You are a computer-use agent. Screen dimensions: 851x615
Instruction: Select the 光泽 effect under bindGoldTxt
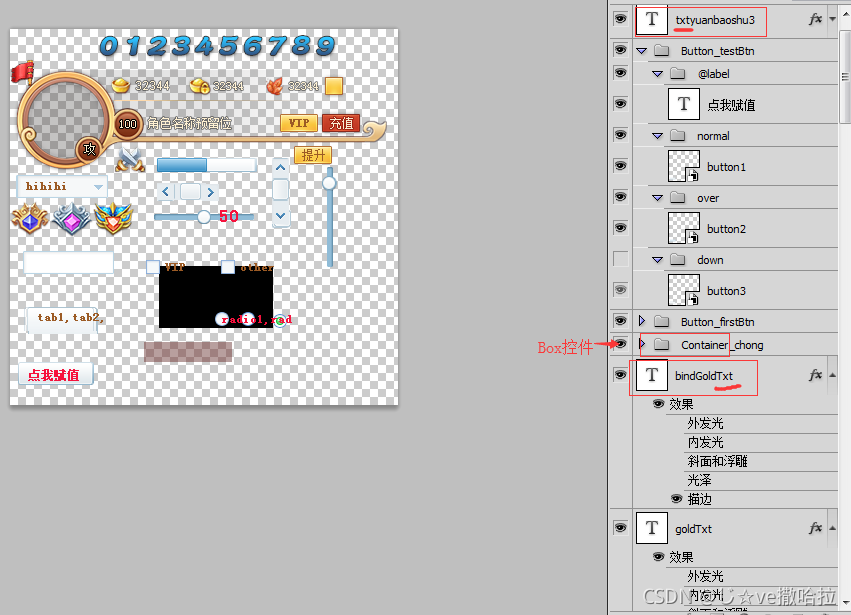pyautogui.click(x=699, y=480)
